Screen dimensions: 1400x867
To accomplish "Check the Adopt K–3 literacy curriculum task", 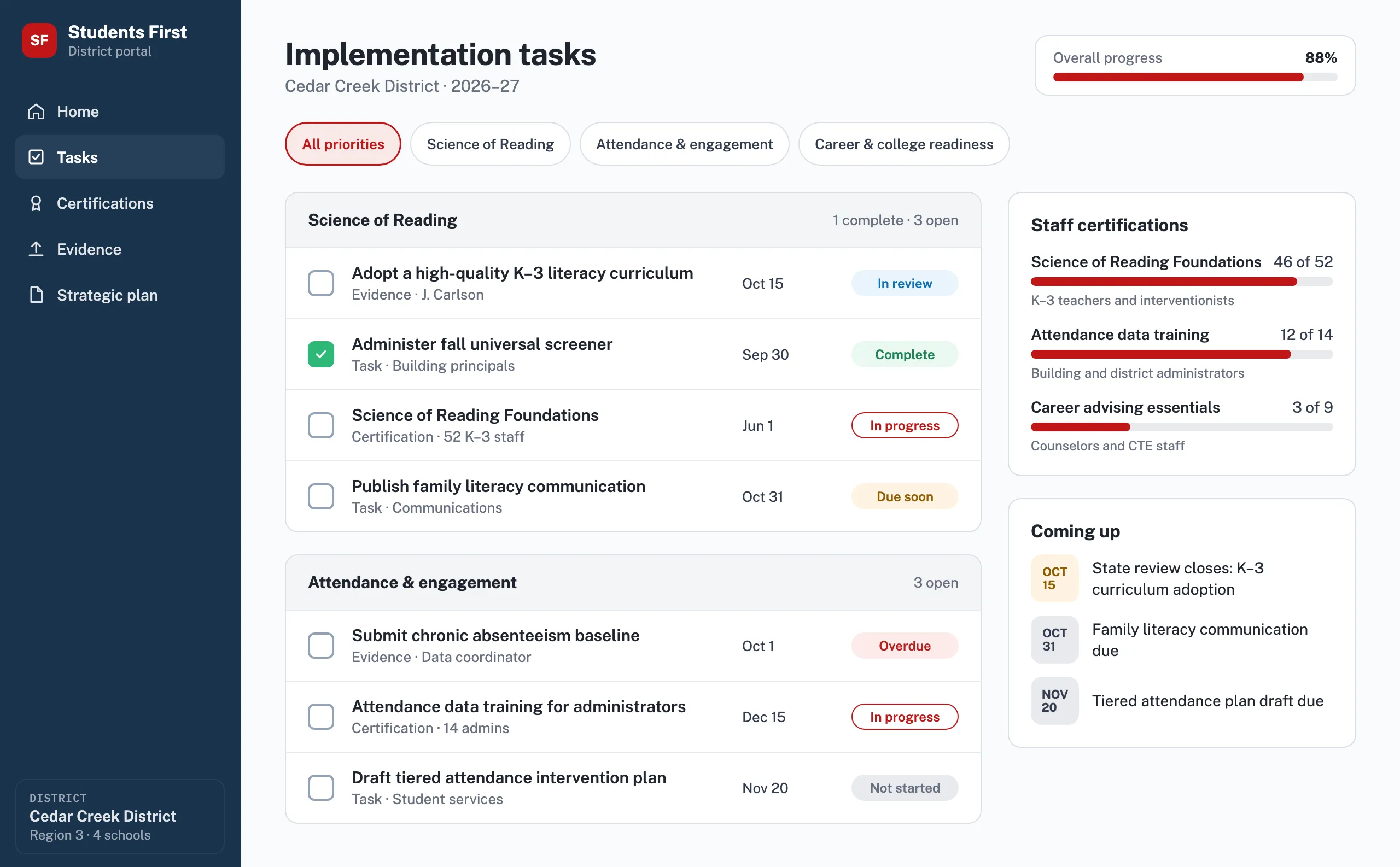I will 320,283.
